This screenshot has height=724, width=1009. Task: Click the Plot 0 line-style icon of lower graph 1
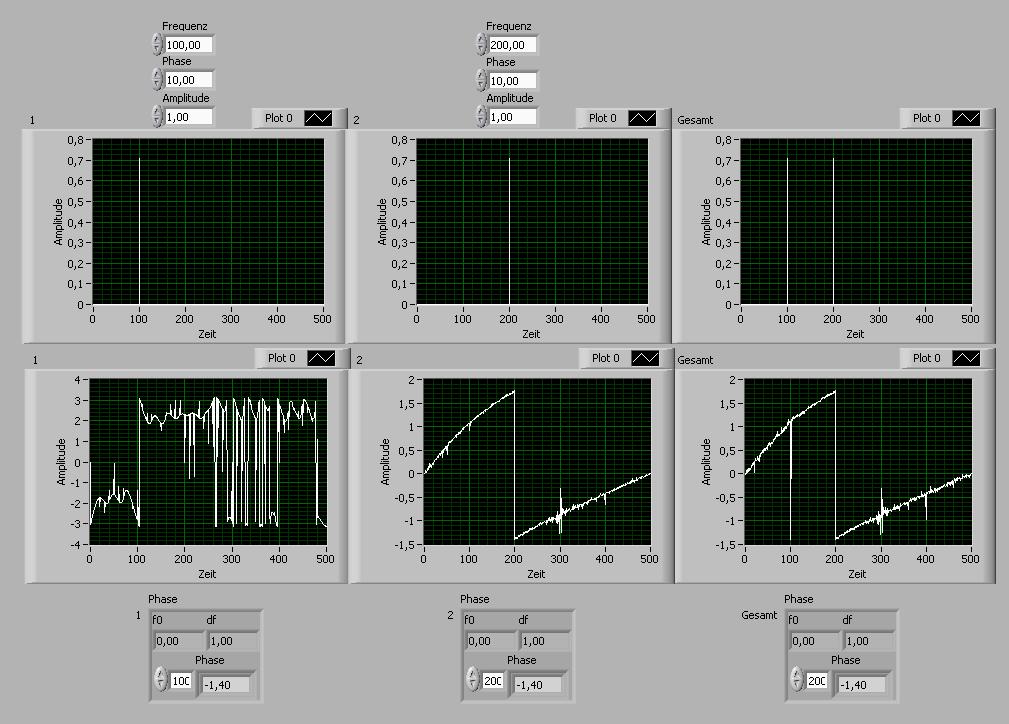pyautogui.click(x=321, y=358)
